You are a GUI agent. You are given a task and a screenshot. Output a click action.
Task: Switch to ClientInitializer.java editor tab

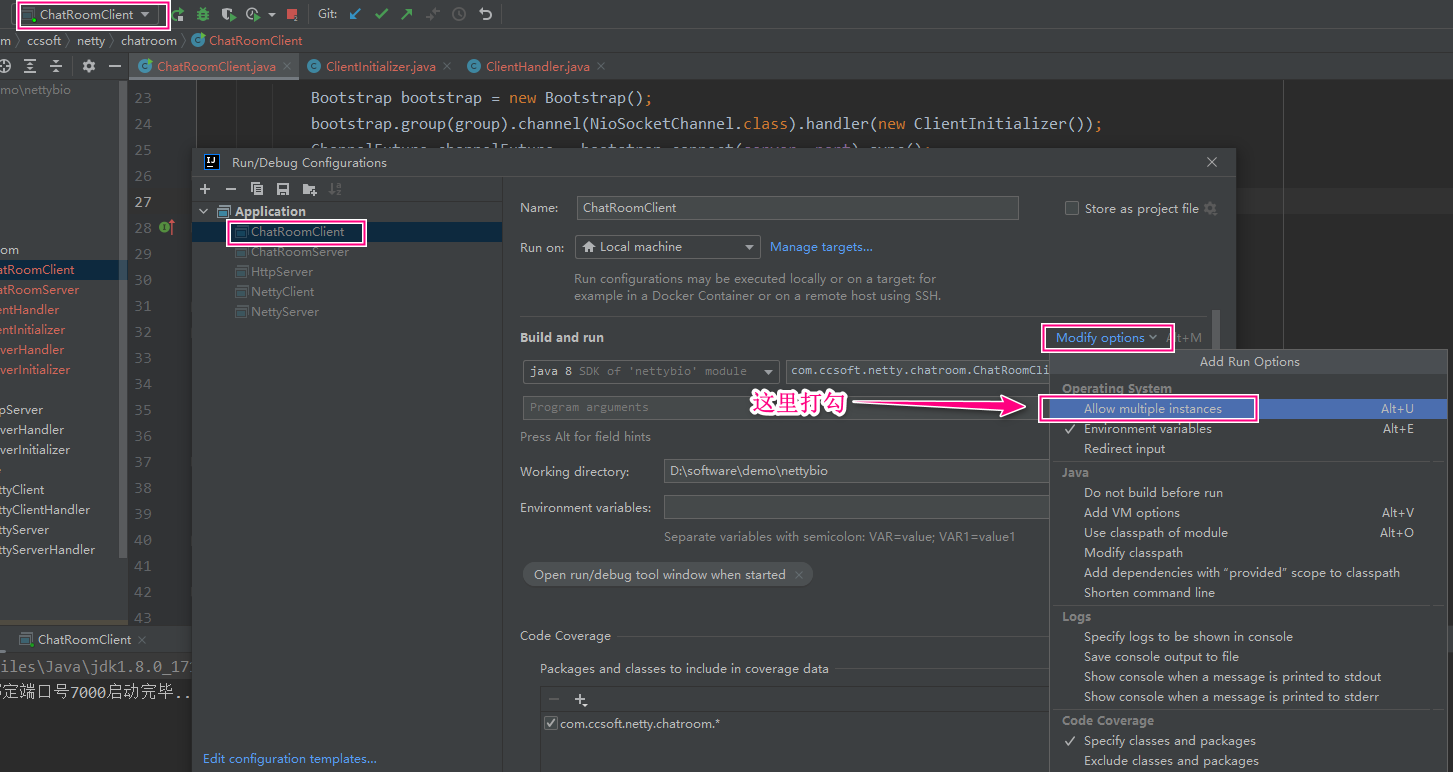(380, 67)
